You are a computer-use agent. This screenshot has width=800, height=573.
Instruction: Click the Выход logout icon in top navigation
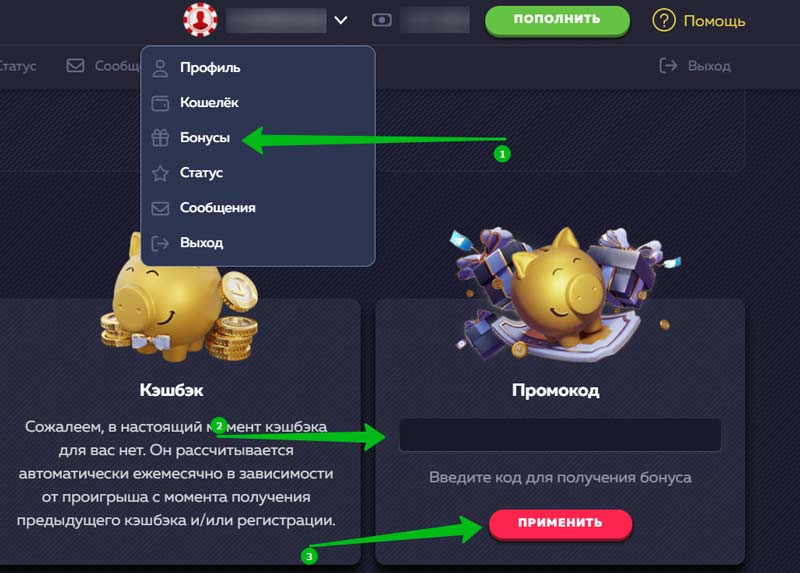point(668,65)
